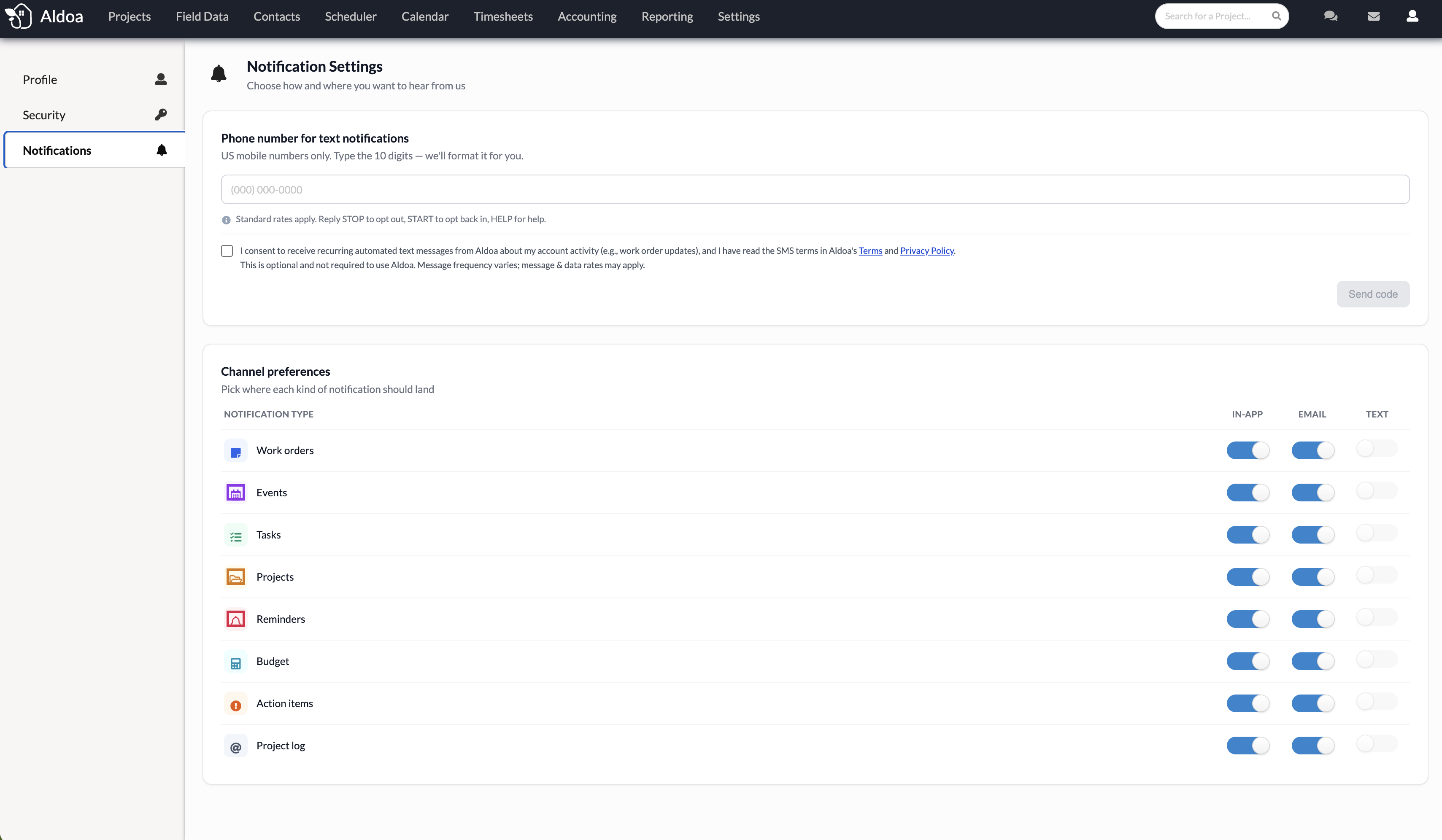The image size is (1442, 840).
Task: Enable Text for Work orders
Action: point(1377,448)
